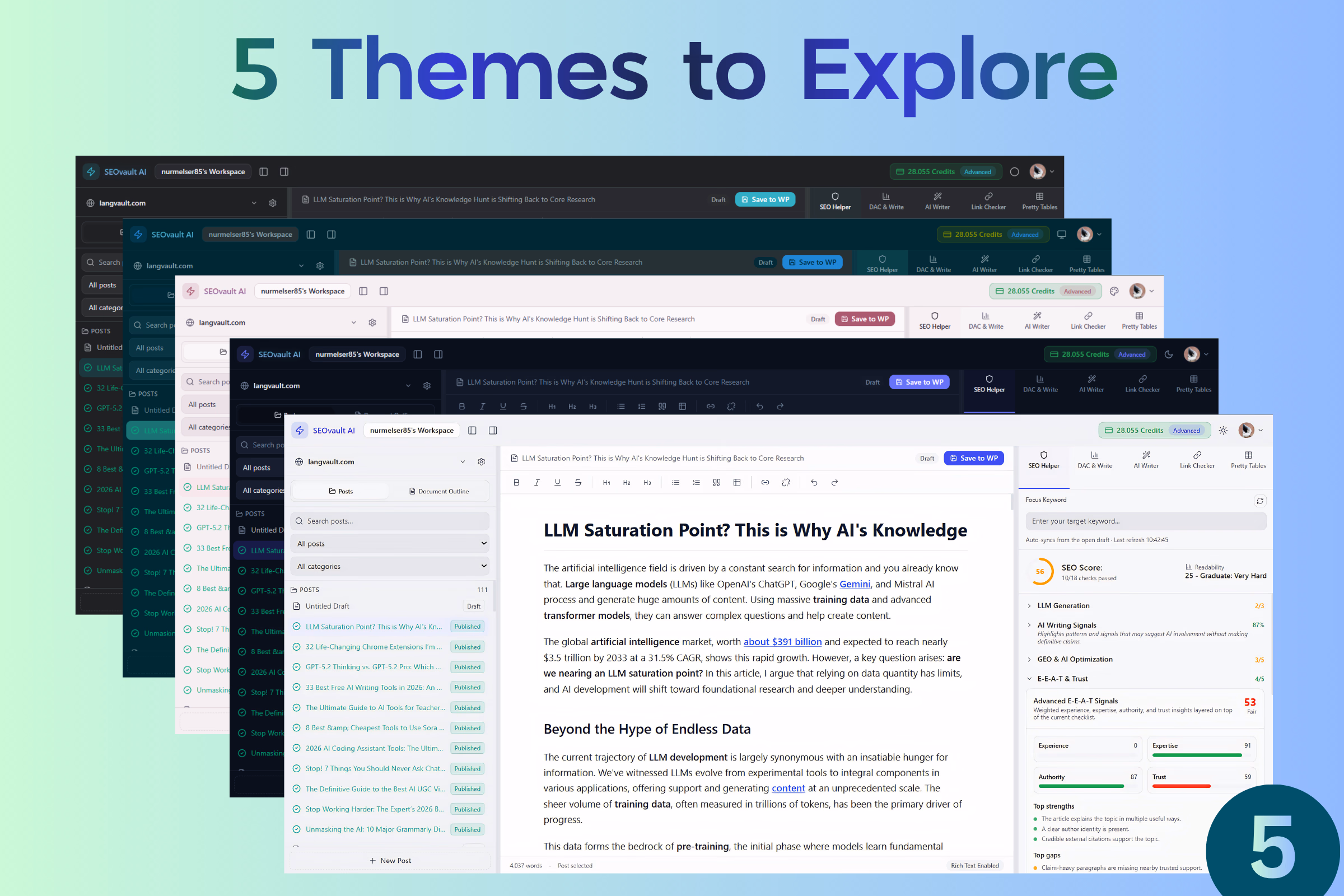The width and height of the screenshot is (1344, 896).
Task: Select the Posts tab in the front window sidebar
Action: pos(340,492)
